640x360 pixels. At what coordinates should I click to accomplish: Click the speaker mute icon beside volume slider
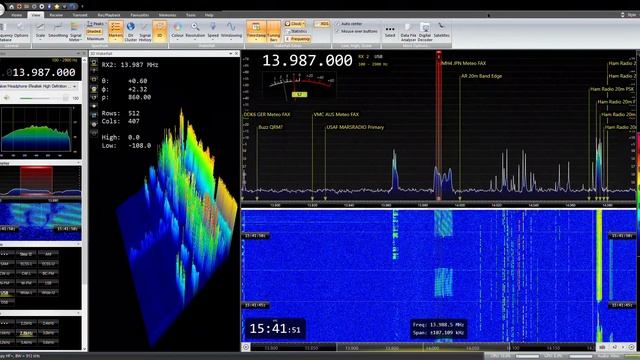click(6, 98)
